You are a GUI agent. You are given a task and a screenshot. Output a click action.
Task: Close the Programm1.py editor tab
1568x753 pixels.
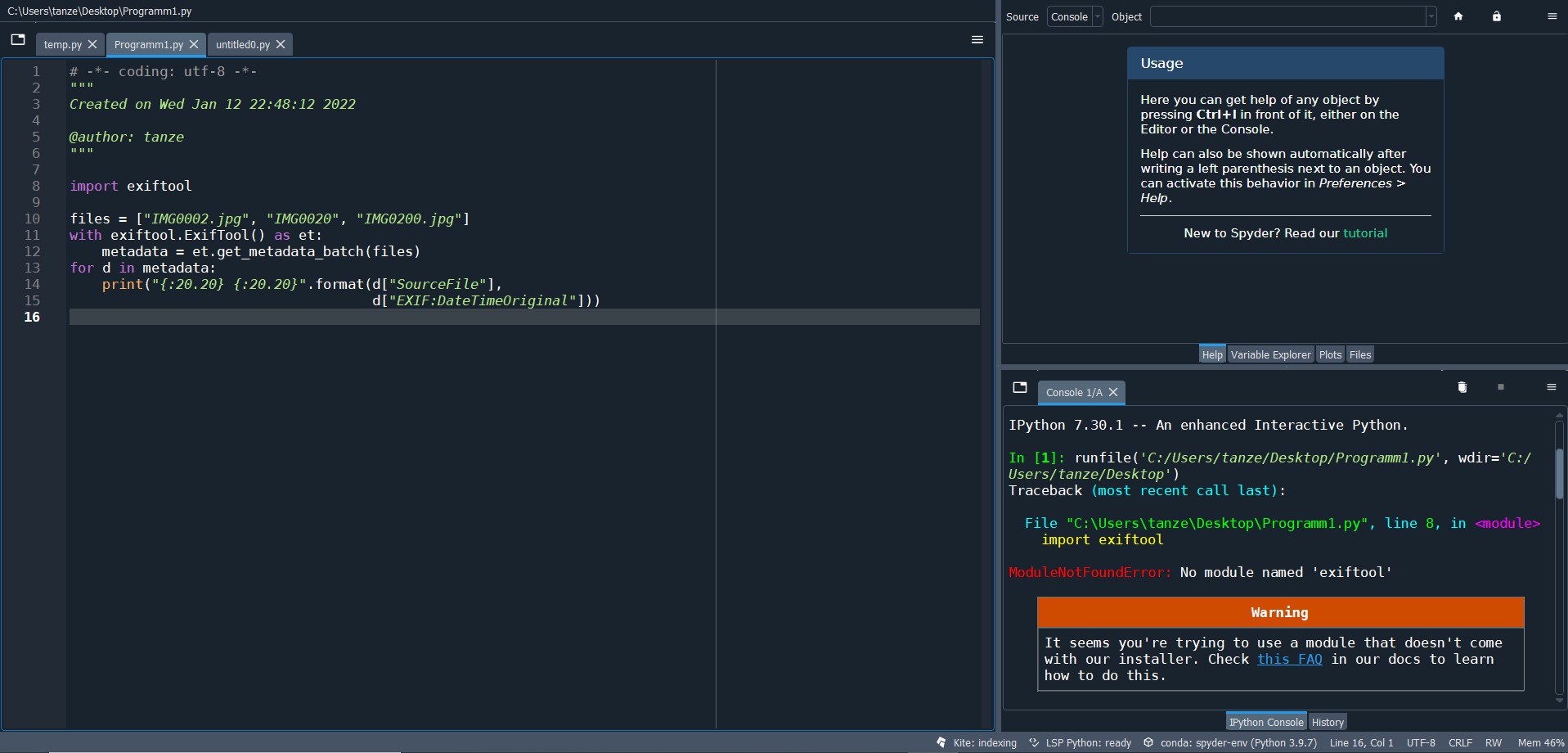[194, 44]
